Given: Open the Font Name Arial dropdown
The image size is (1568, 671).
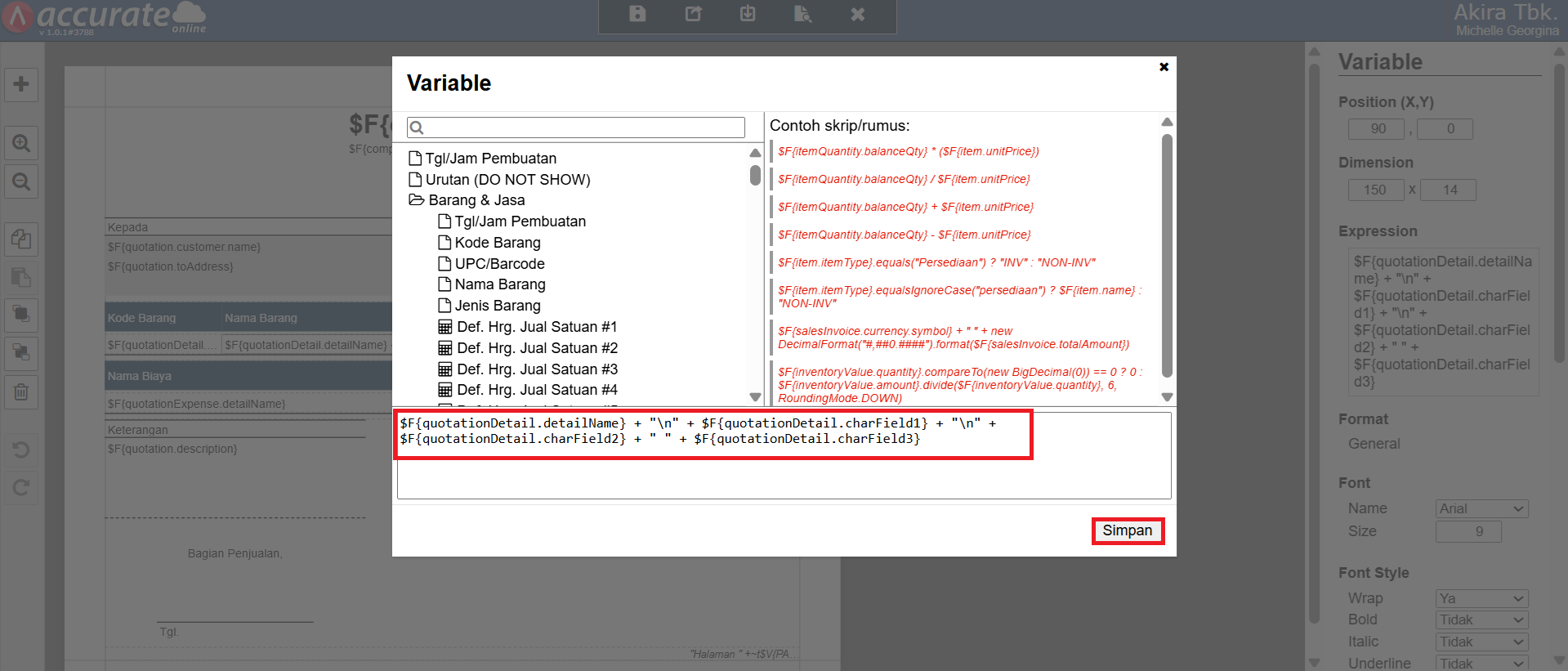Looking at the screenshot, I should pos(1481,508).
